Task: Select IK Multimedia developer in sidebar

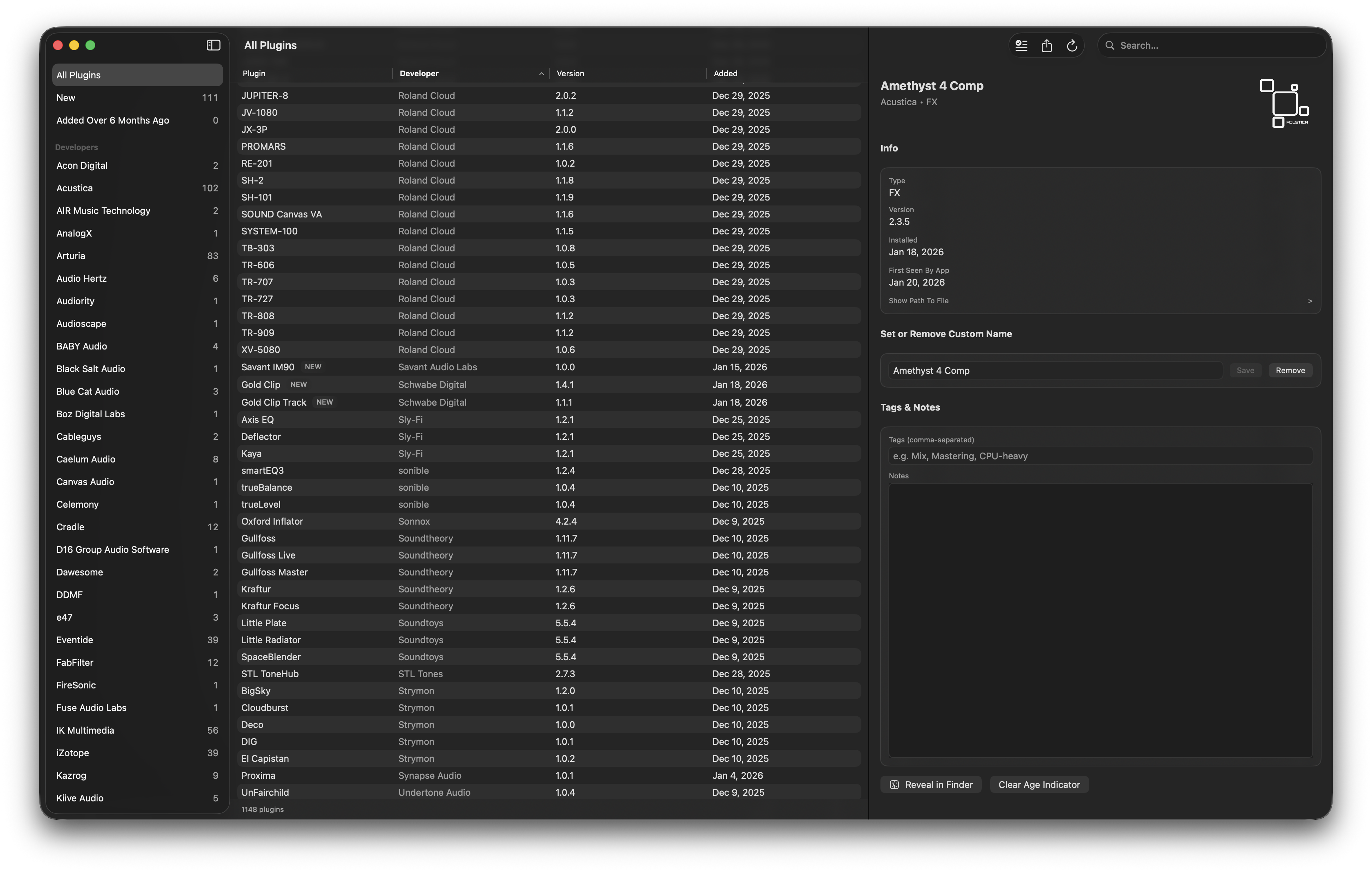Action: [137, 730]
